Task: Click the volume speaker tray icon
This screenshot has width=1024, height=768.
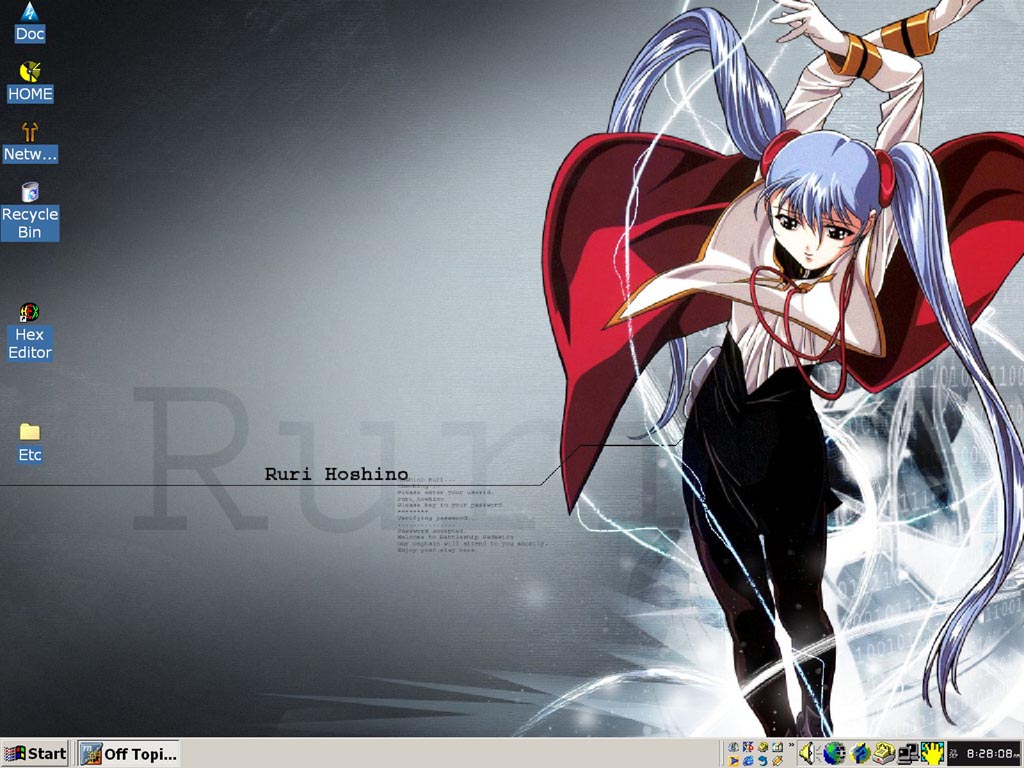Action: [x=808, y=754]
